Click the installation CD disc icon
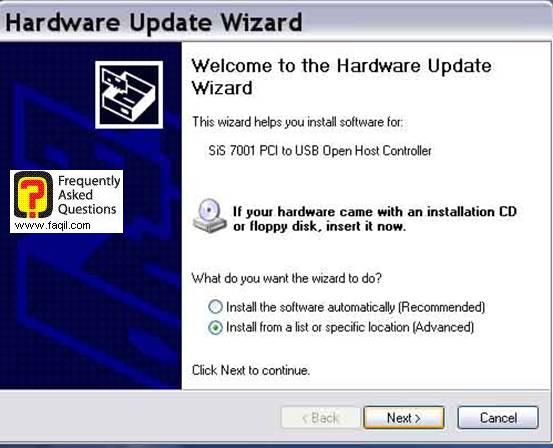553x448 pixels. (209, 216)
